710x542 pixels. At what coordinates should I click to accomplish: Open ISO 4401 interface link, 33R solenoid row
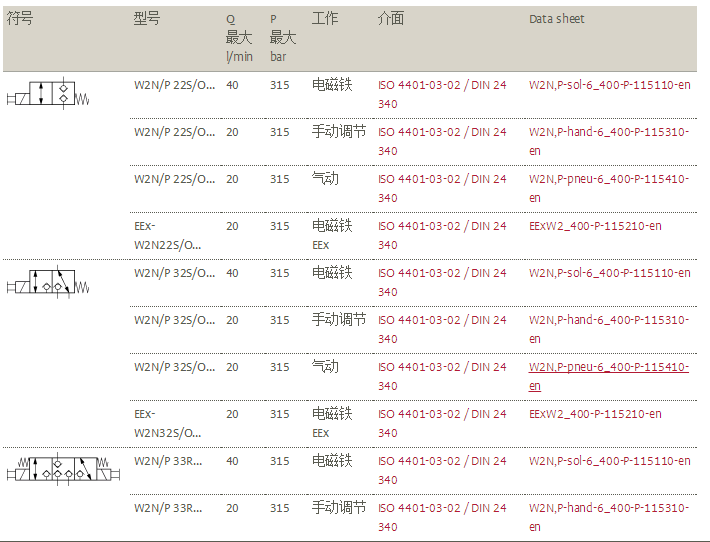pos(442,470)
